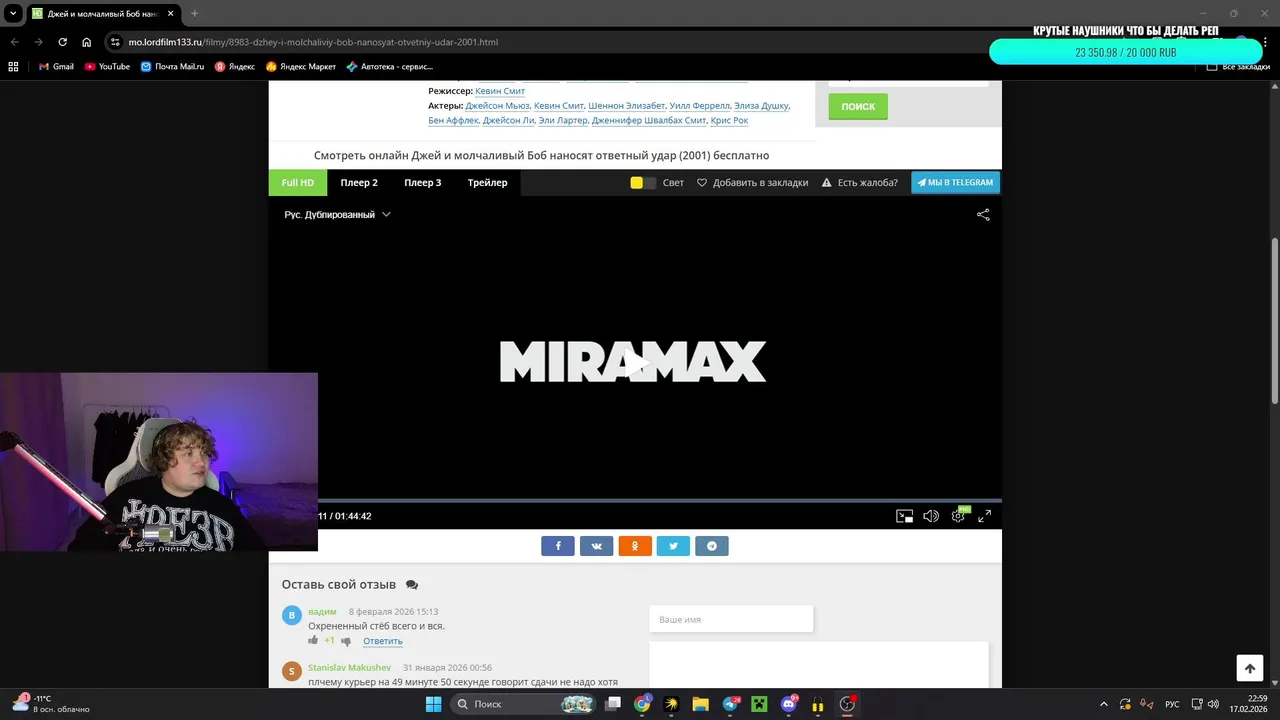Open YouTube bookmark

point(107,66)
